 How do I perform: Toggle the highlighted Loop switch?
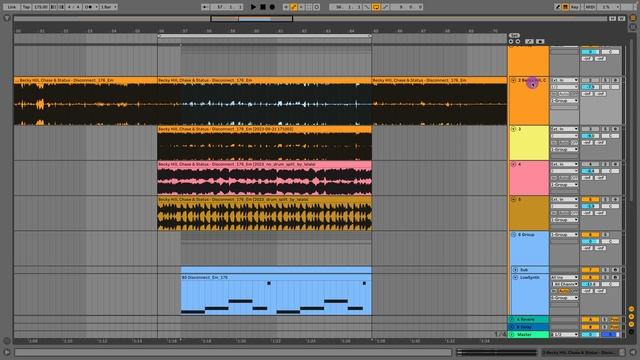376,7
